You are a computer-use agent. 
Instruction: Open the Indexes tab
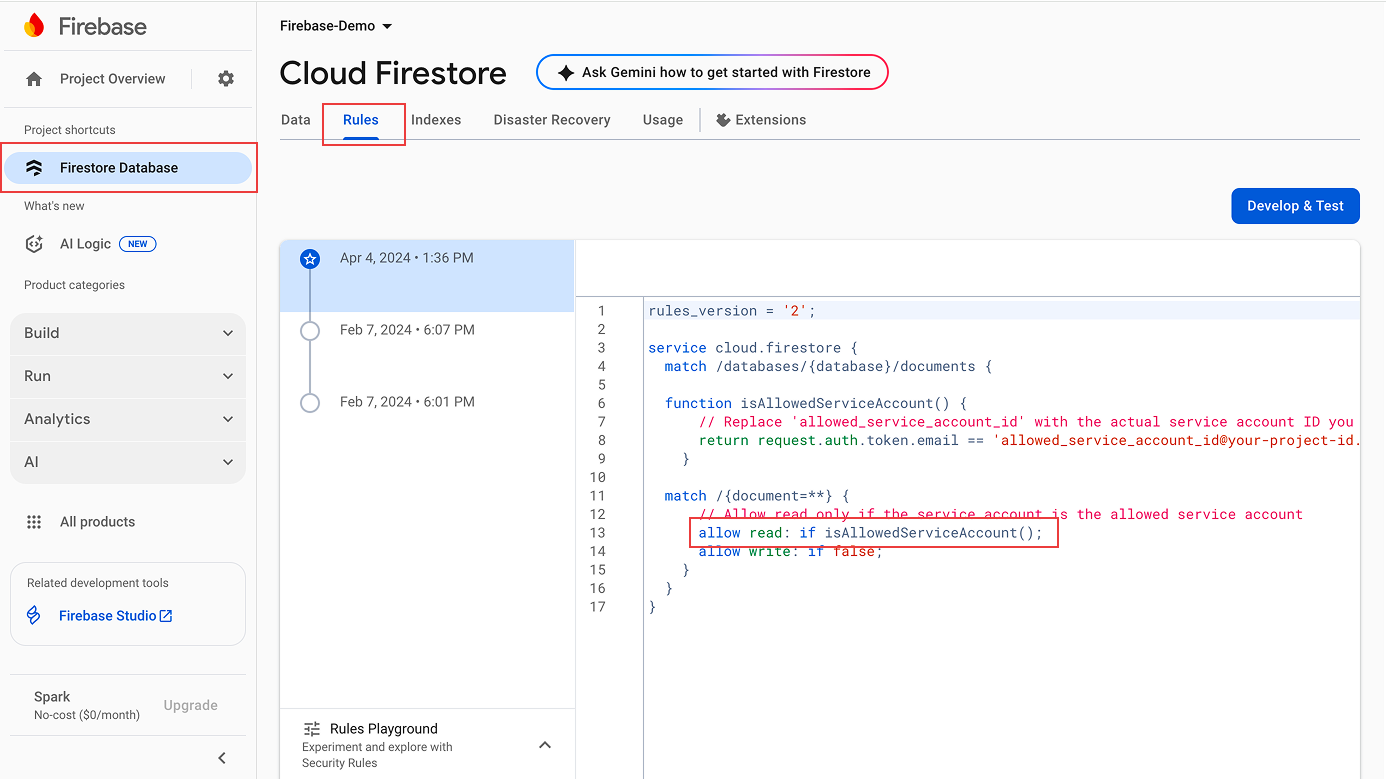[436, 120]
